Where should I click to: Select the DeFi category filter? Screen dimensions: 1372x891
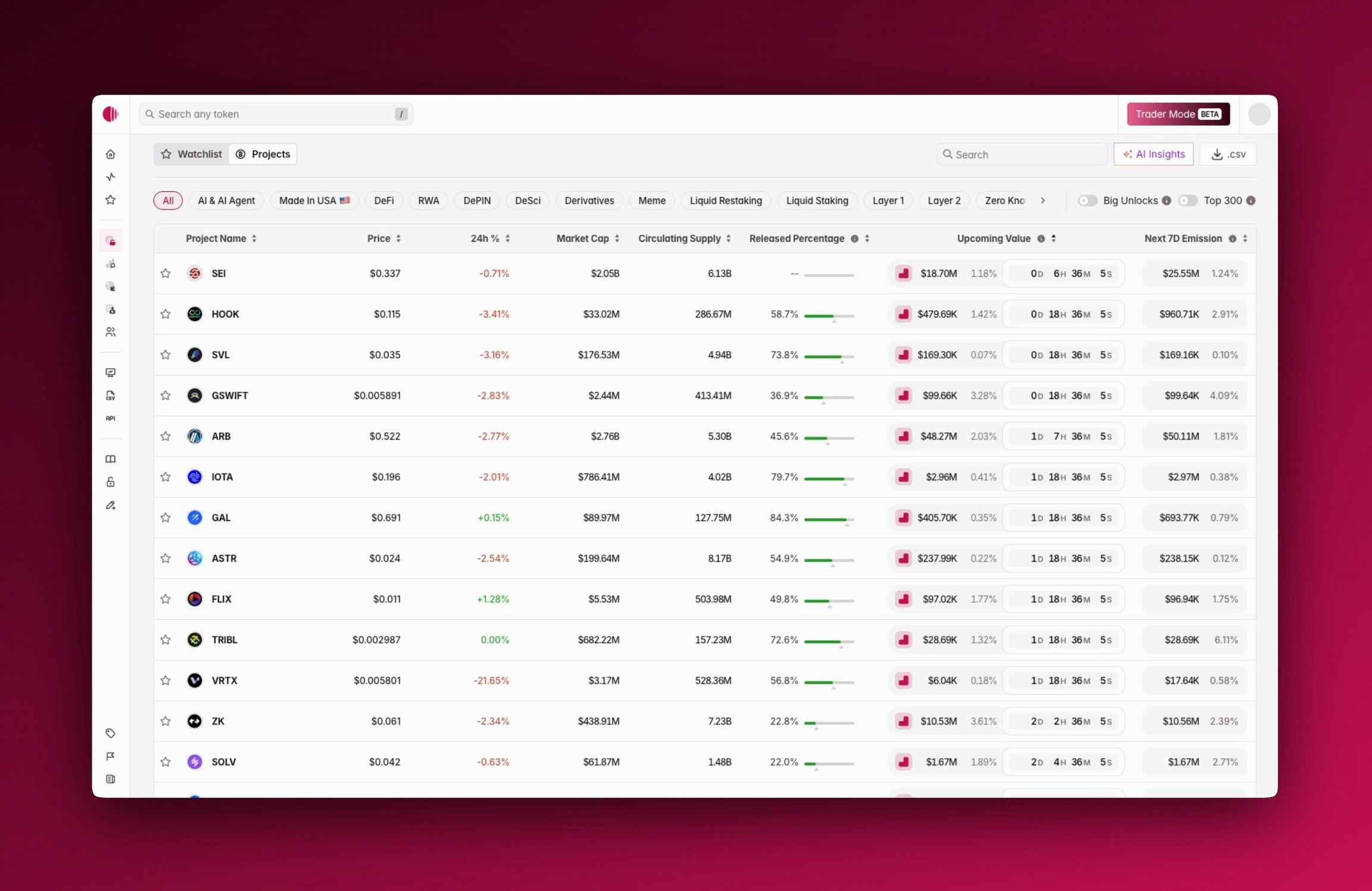click(x=383, y=201)
